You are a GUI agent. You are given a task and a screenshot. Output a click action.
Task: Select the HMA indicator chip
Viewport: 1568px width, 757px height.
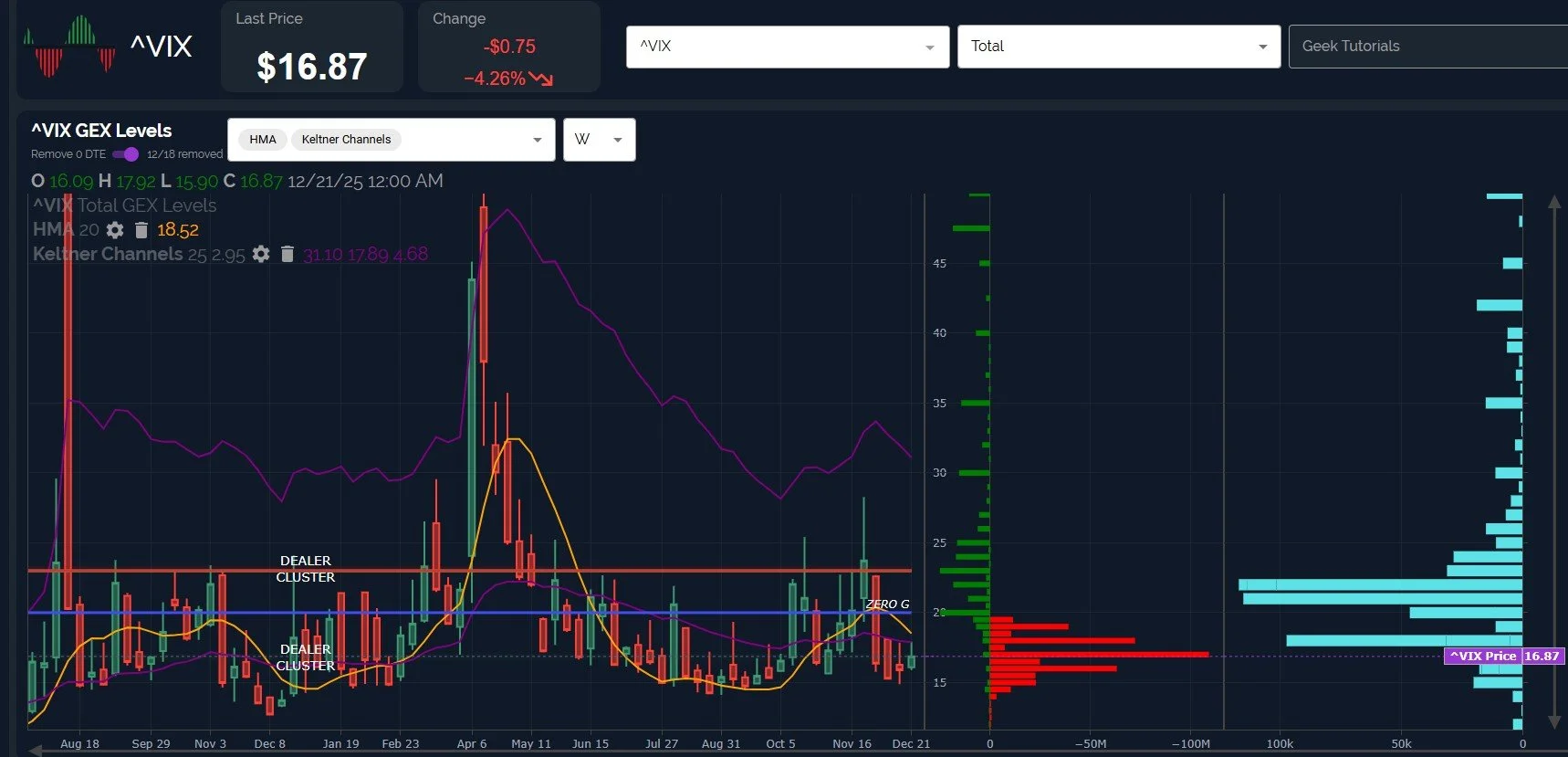tap(263, 140)
